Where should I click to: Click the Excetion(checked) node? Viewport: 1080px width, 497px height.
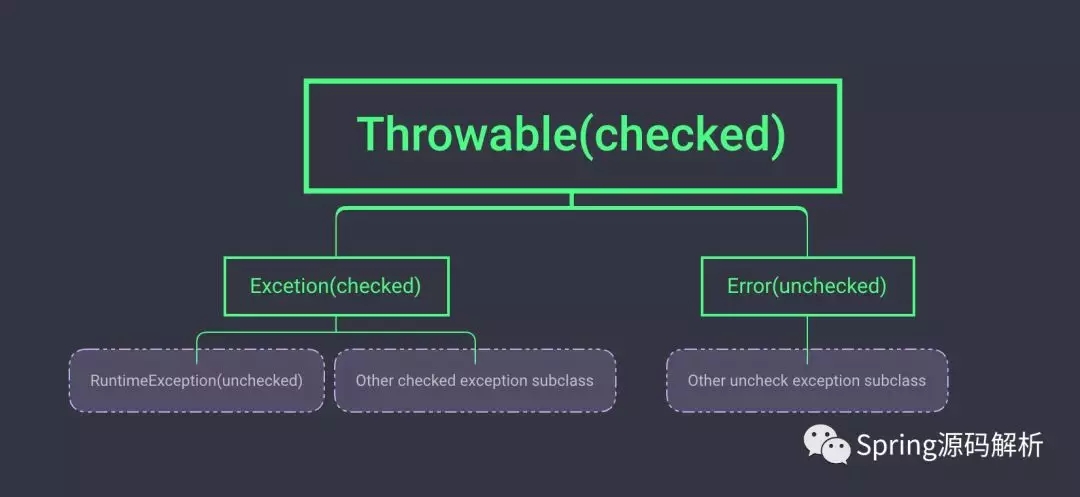coord(335,286)
